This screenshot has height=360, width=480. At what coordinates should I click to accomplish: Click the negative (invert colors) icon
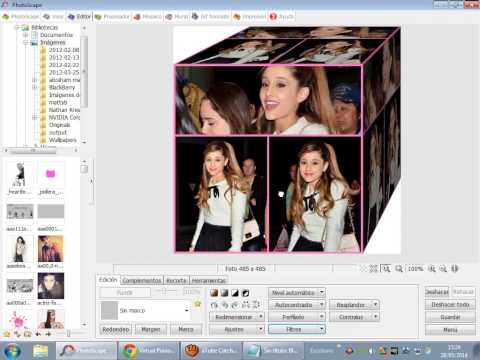tap(246, 293)
